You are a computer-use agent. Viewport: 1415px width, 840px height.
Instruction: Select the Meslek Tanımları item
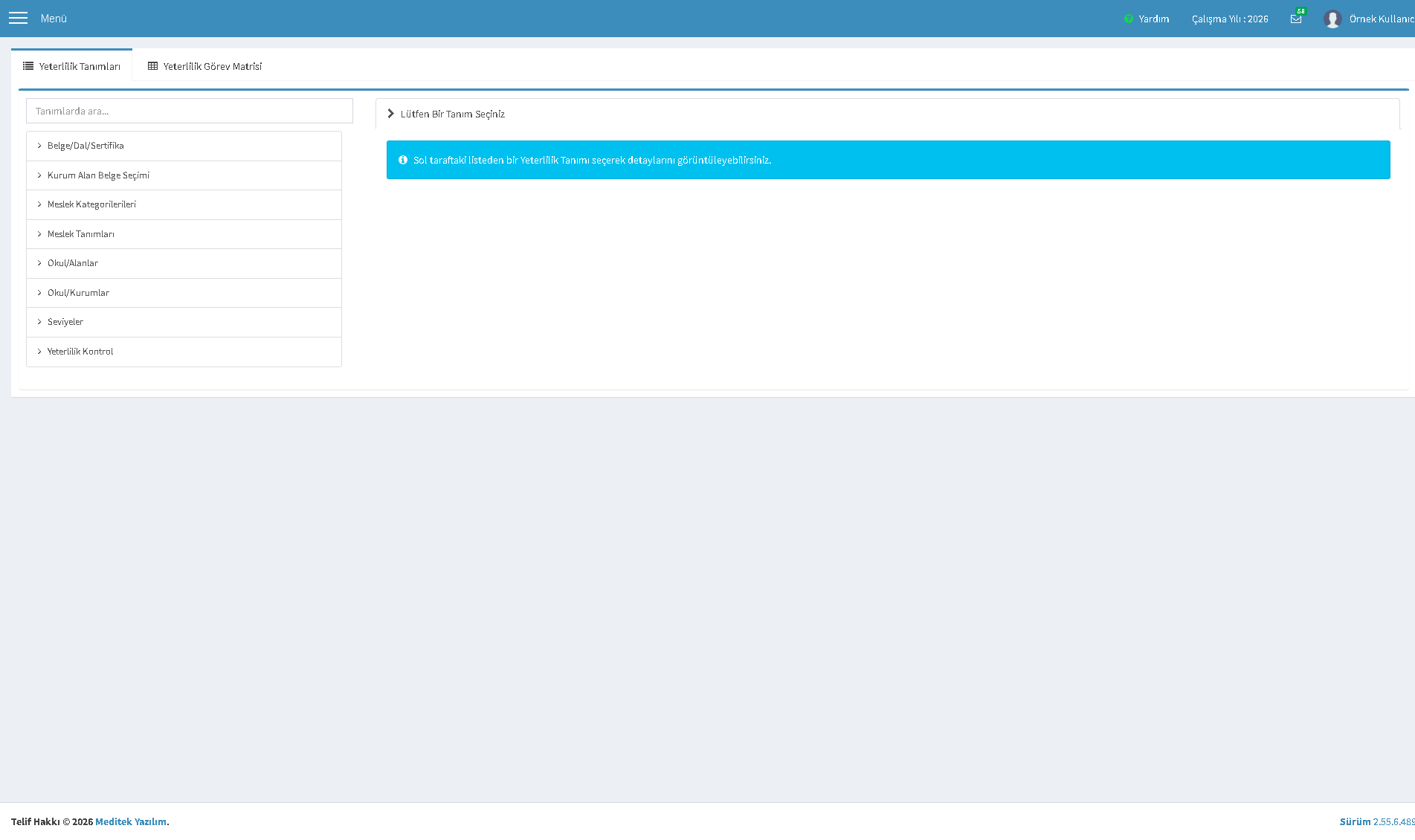184,234
